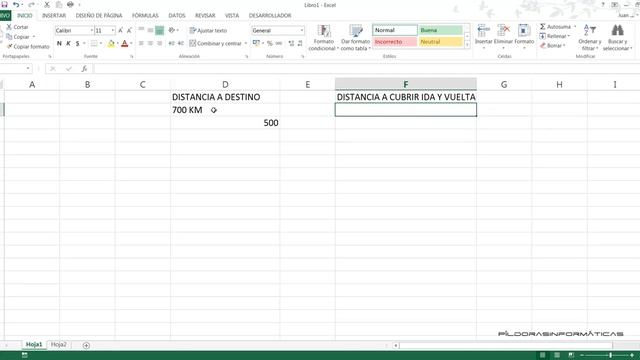Screen dimensions: 640x360
Task: Increase font size with the large A icon
Action: coord(120,31)
